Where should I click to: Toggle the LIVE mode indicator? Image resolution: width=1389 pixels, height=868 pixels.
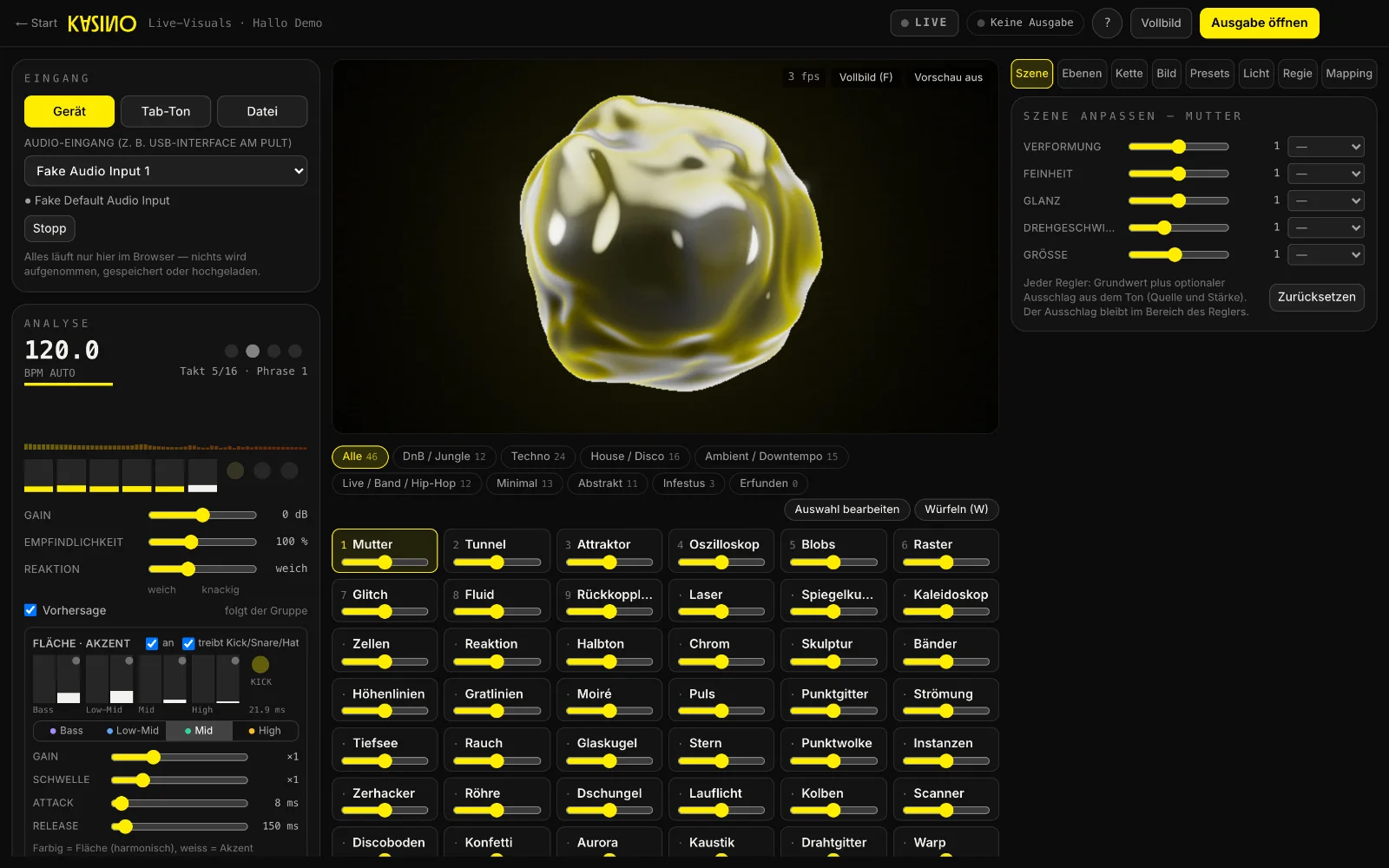click(925, 23)
